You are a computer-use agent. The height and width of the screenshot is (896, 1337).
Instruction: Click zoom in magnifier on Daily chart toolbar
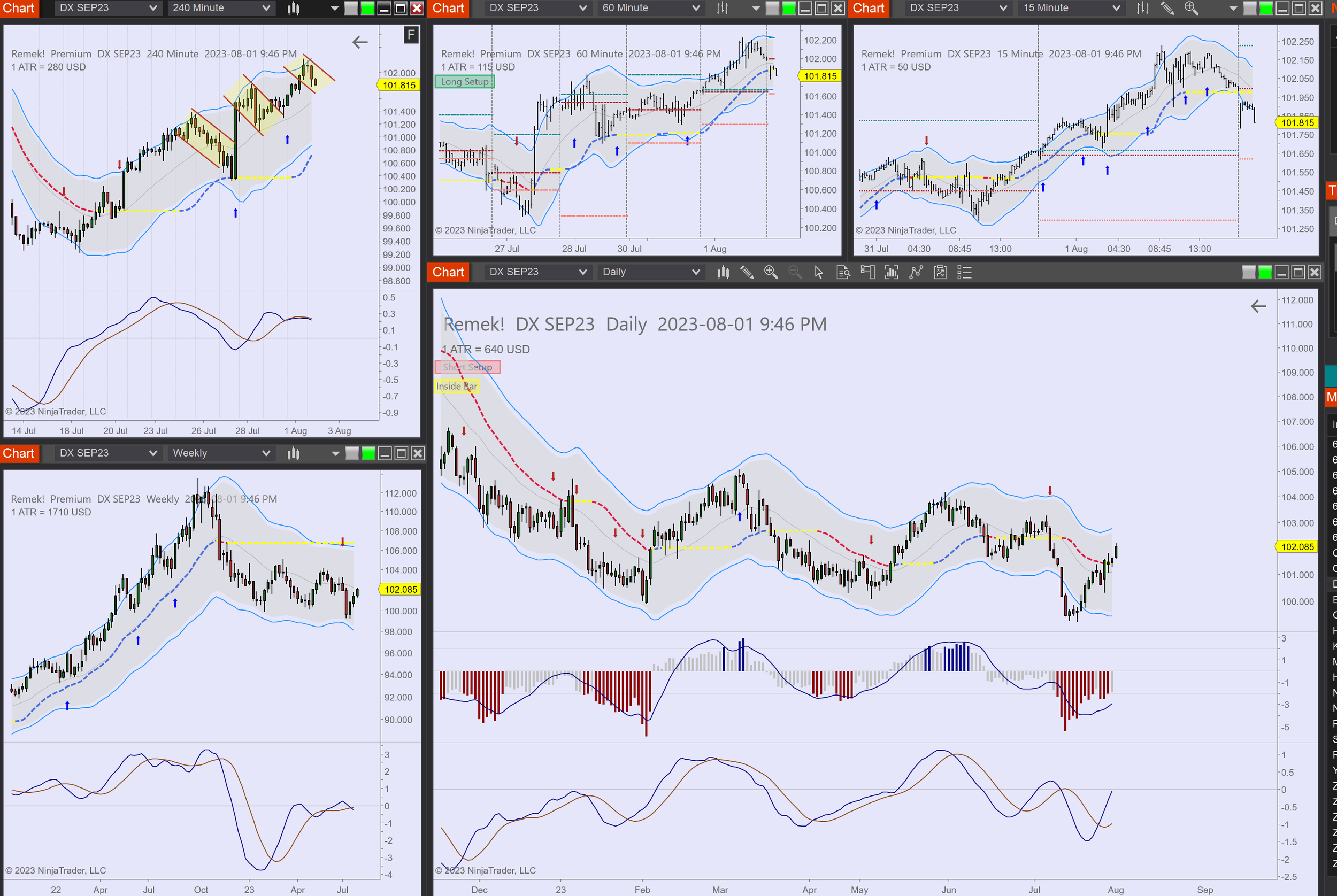pos(771,272)
